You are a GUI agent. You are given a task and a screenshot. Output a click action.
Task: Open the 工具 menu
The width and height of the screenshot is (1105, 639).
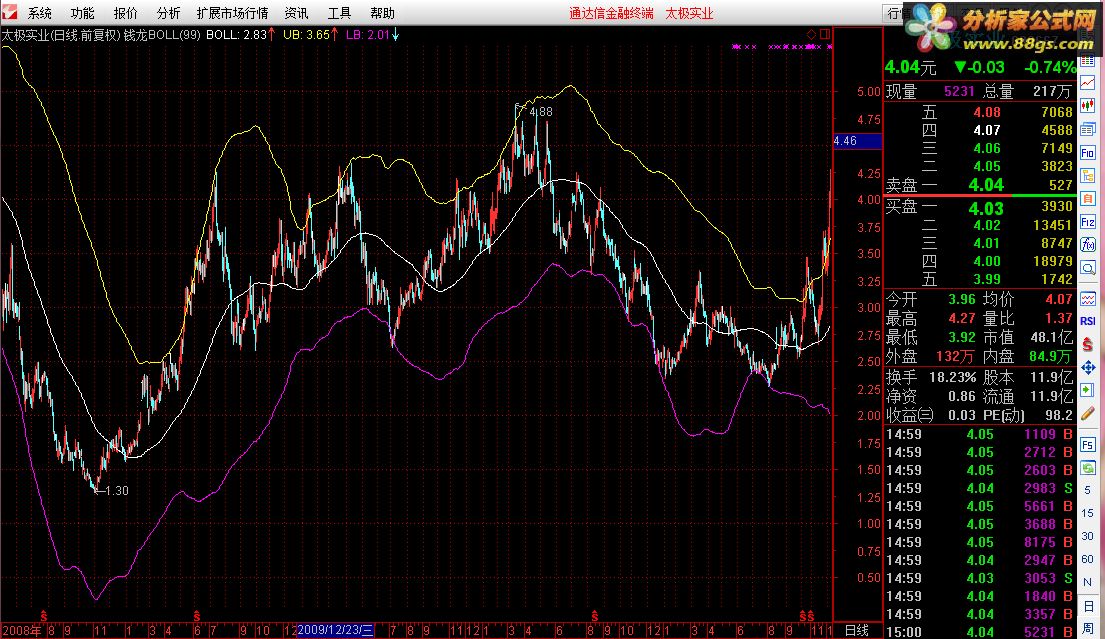(x=339, y=13)
